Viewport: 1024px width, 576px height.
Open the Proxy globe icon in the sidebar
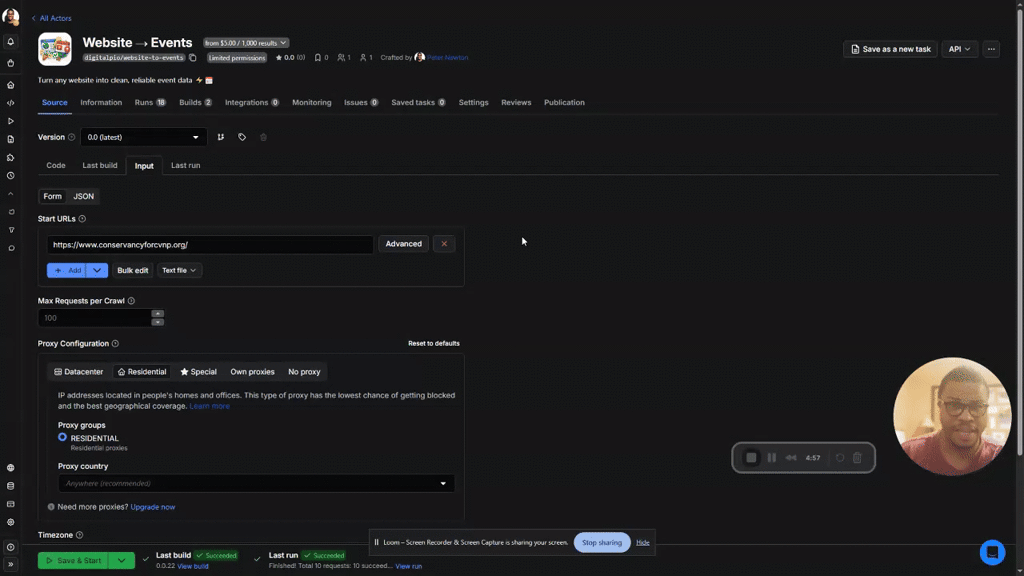coord(10,468)
